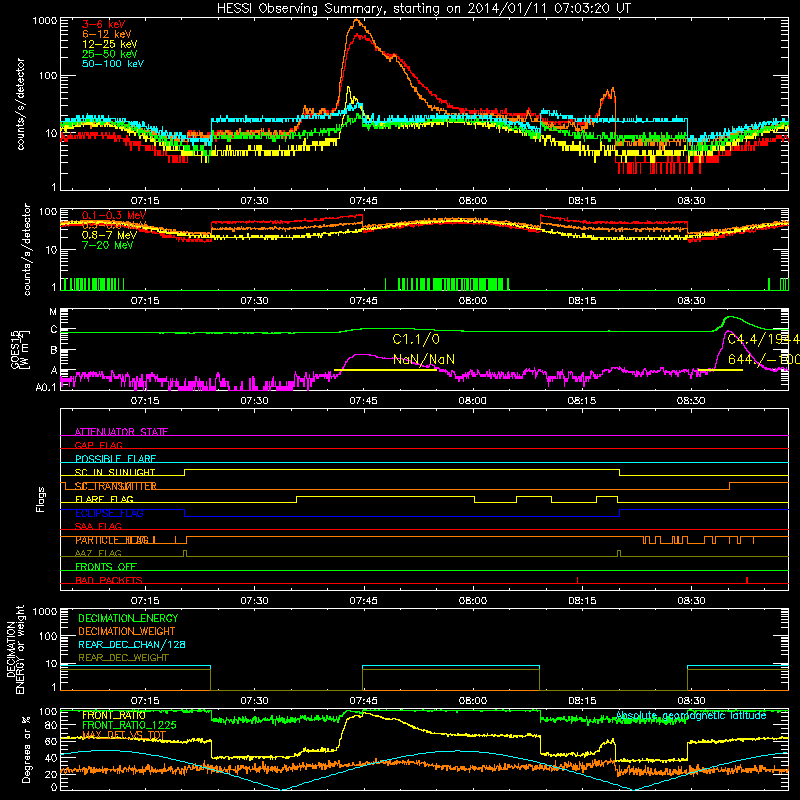
Task: Click the 644 position annotation in the GOES panel
Action: 763,360
